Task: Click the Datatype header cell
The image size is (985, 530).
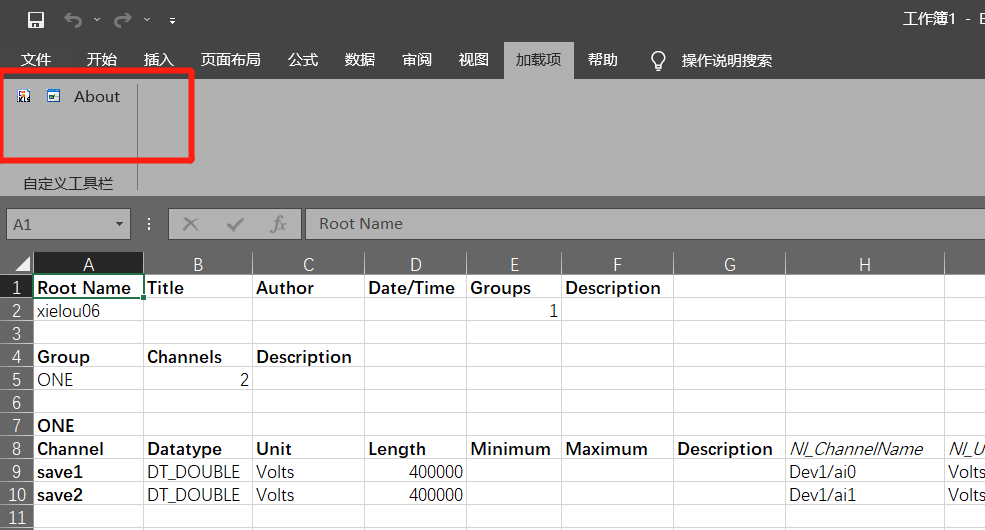Action: (198, 449)
